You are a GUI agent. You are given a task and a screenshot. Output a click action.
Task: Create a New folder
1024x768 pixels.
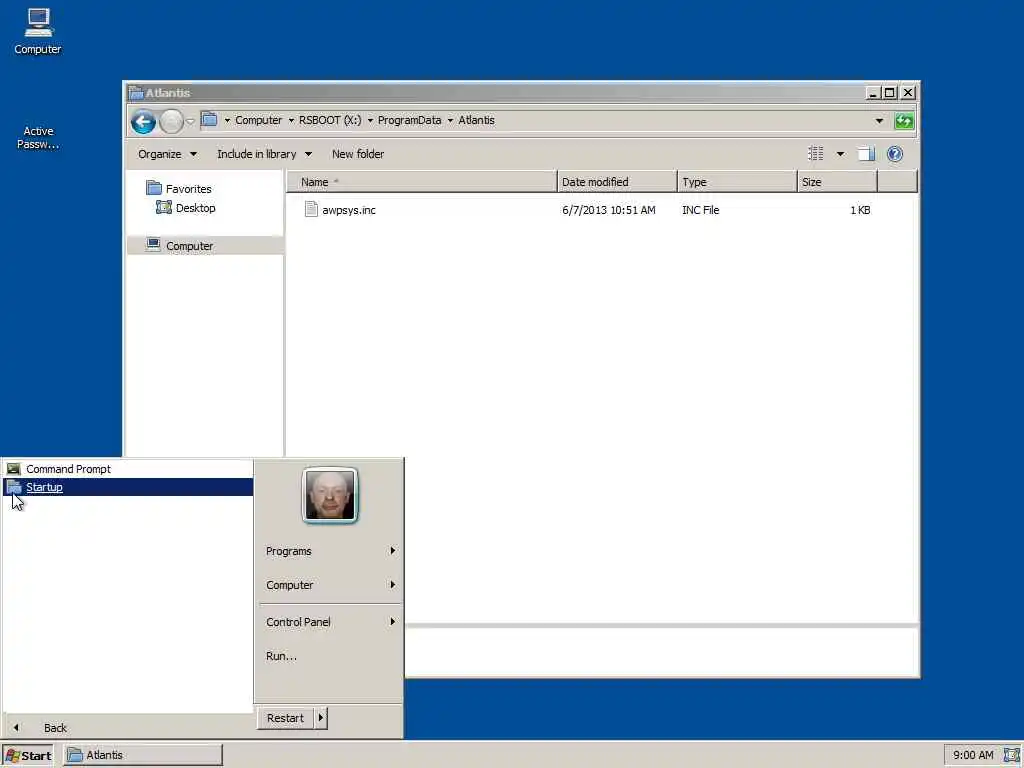pos(358,154)
